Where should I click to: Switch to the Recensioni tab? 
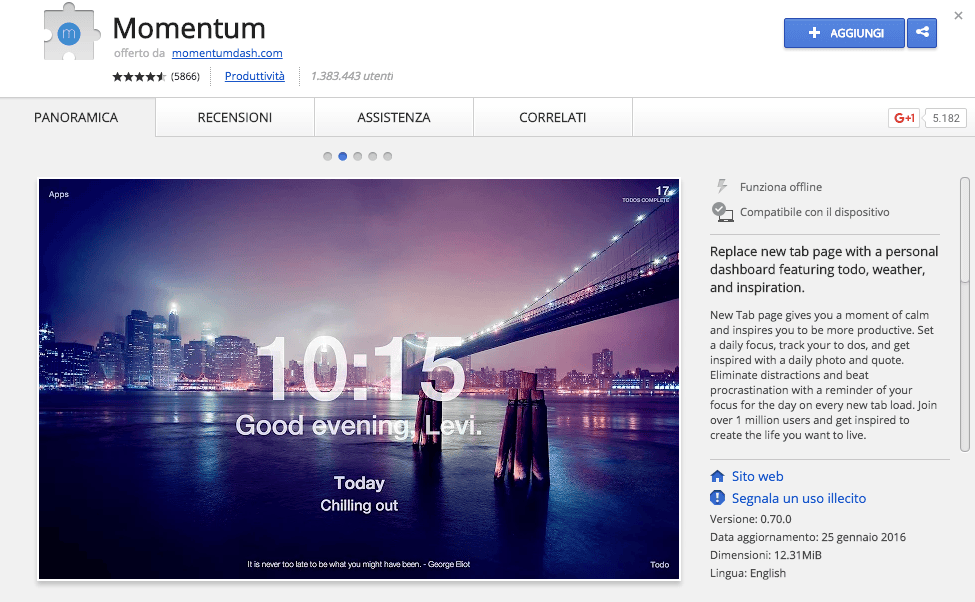(x=233, y=117)
